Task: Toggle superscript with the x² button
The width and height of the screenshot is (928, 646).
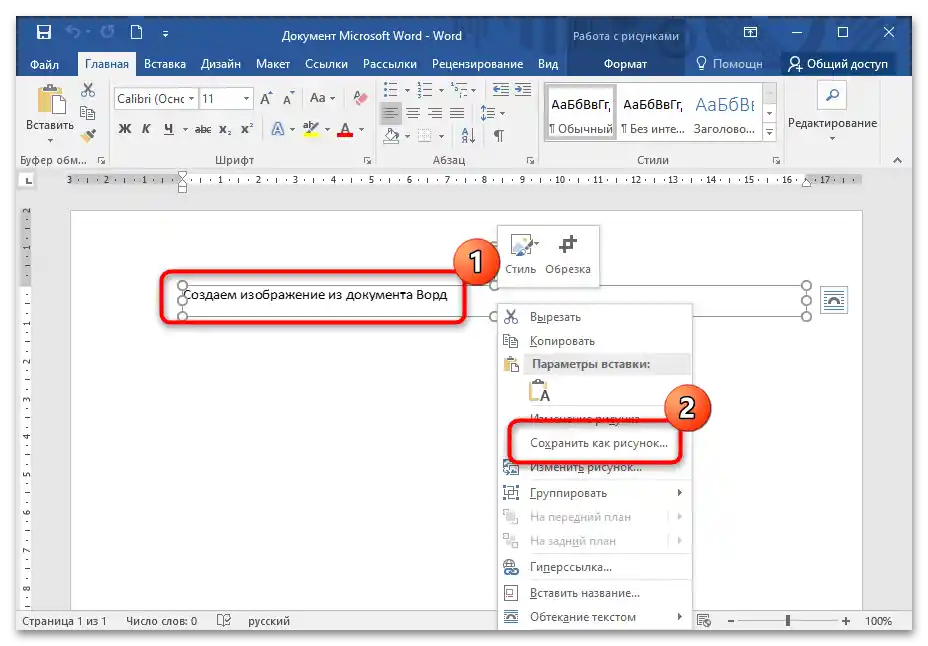Action: (x=247, y=129)
